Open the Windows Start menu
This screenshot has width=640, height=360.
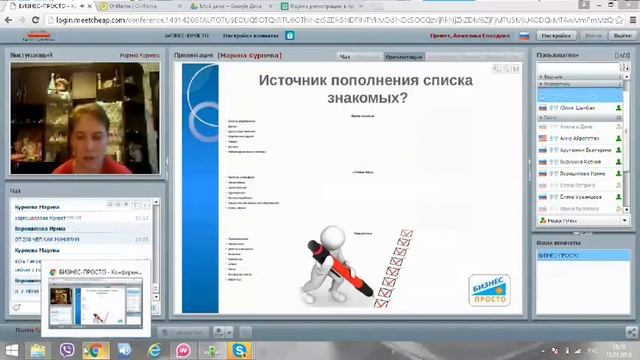11,351
